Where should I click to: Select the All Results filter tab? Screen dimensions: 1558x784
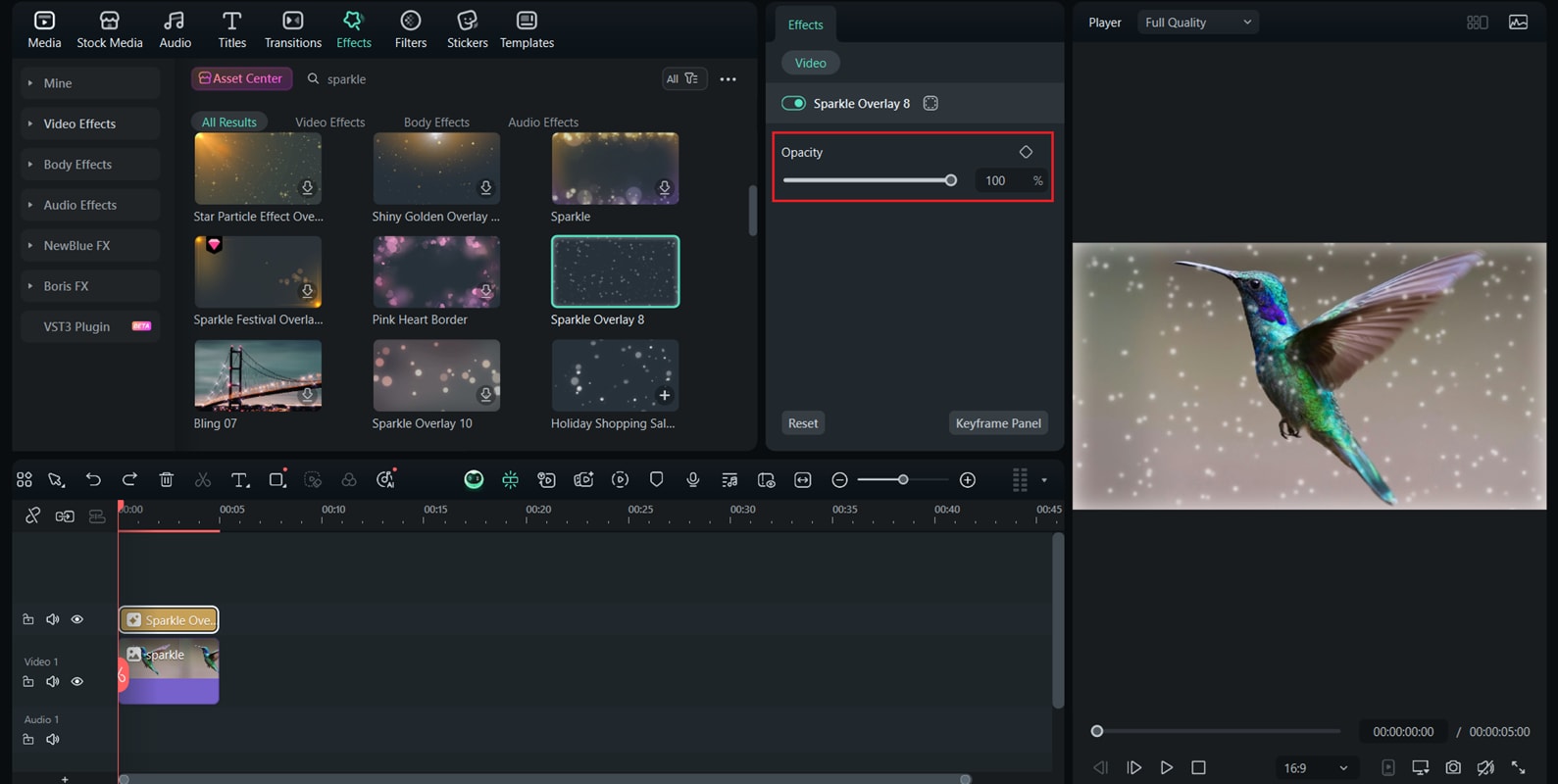pyautogui.click(x=228, y=122)
